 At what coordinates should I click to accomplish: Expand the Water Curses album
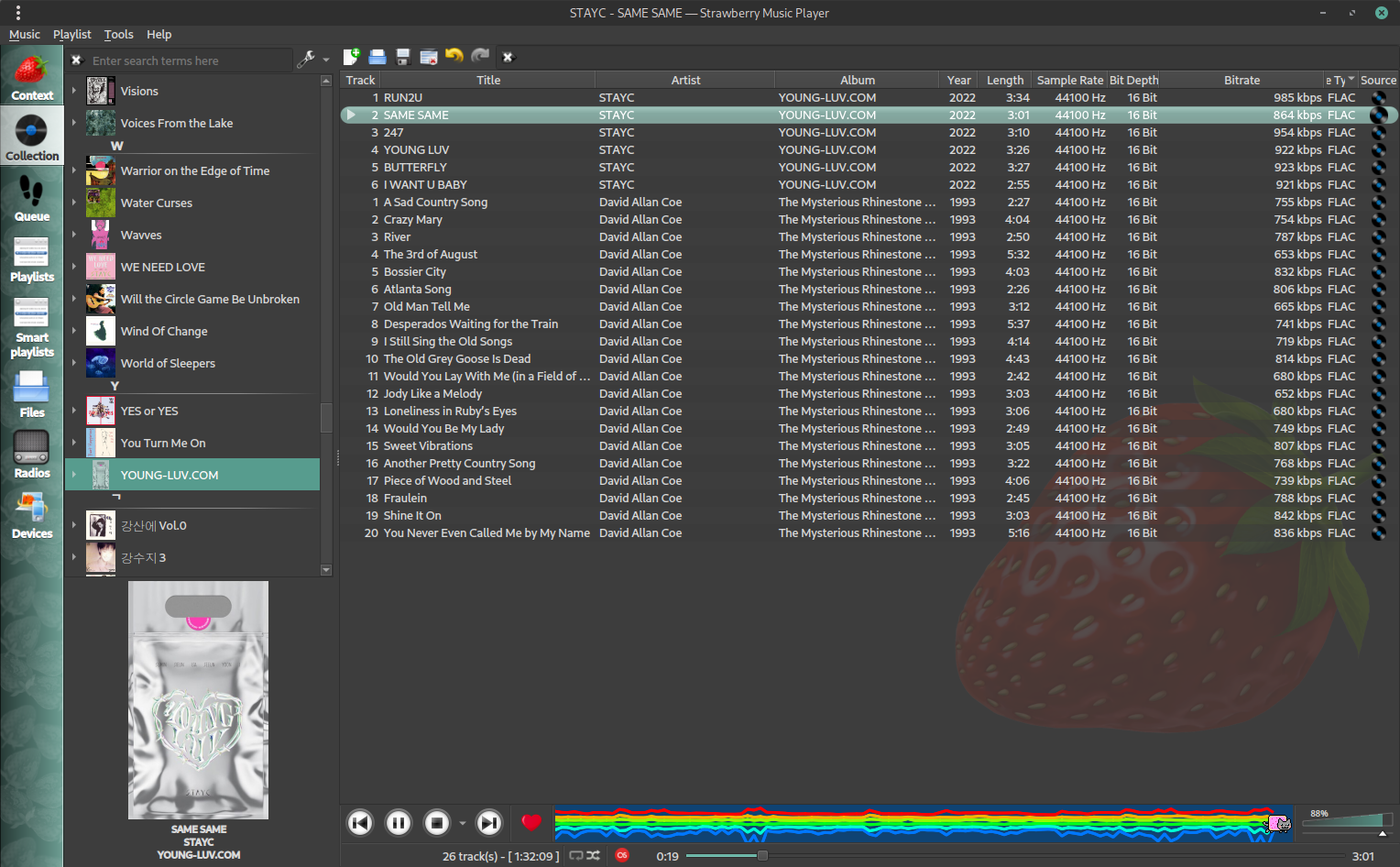click(x=74, y=203)
